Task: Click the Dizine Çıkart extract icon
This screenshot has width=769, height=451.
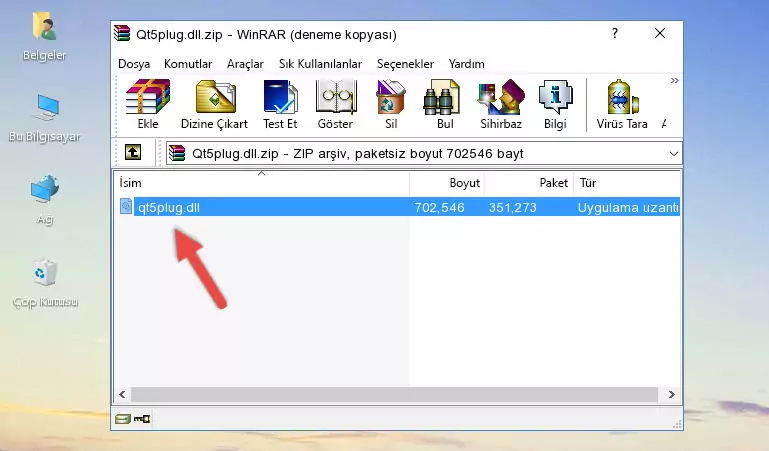Action: [x=214, y=104]
